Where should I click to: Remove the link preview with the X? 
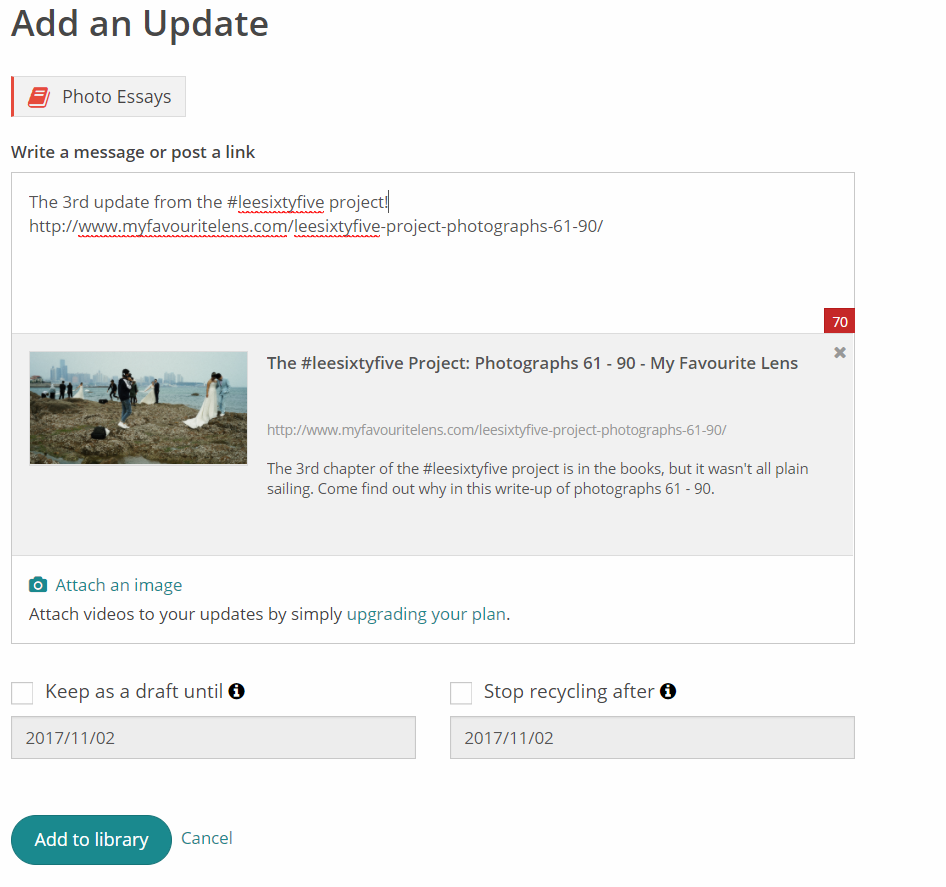[x=840, y=352]
